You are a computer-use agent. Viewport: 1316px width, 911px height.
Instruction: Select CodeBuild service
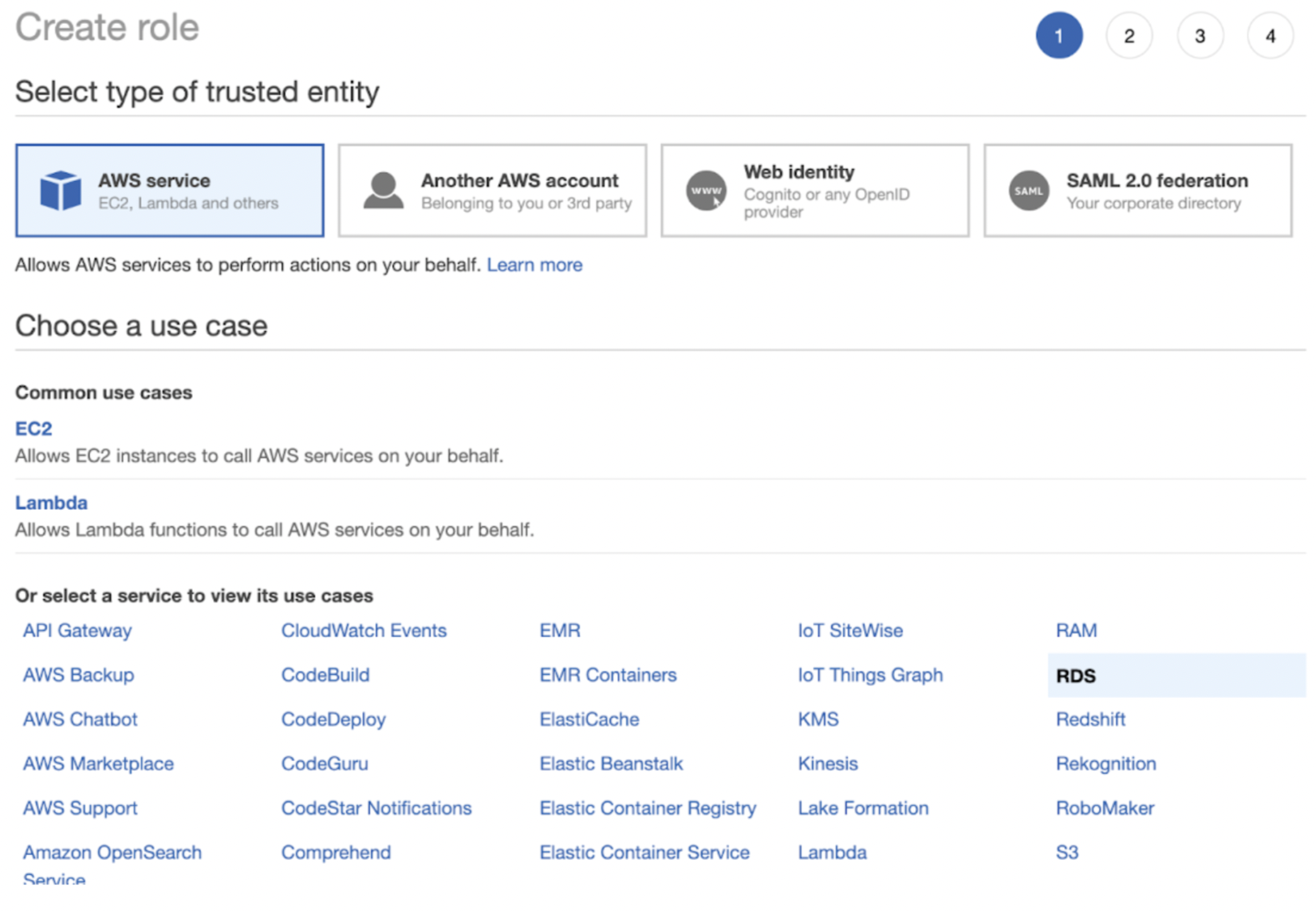tap(325, 675)
